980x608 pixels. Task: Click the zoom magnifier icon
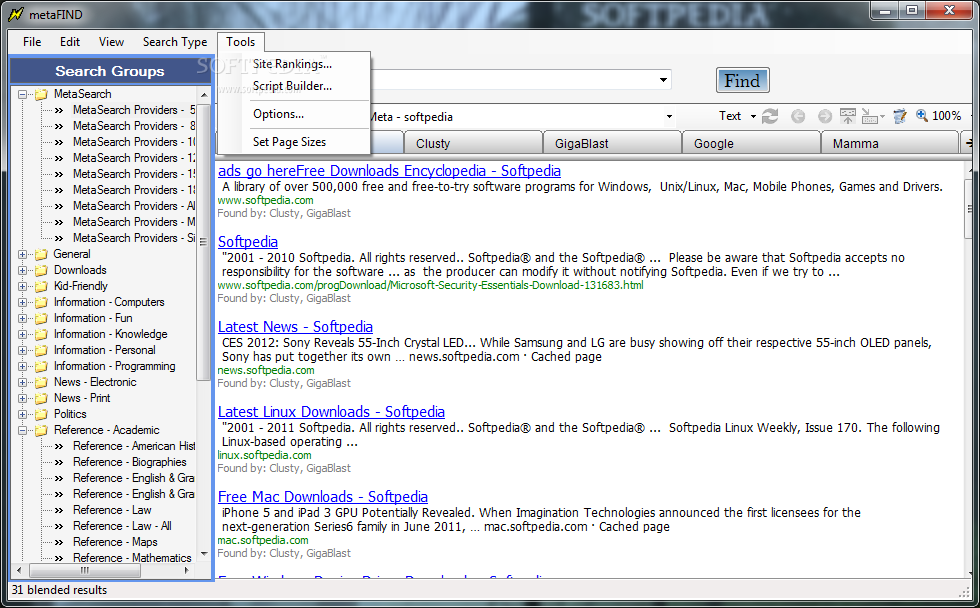[x=922, y=116]
